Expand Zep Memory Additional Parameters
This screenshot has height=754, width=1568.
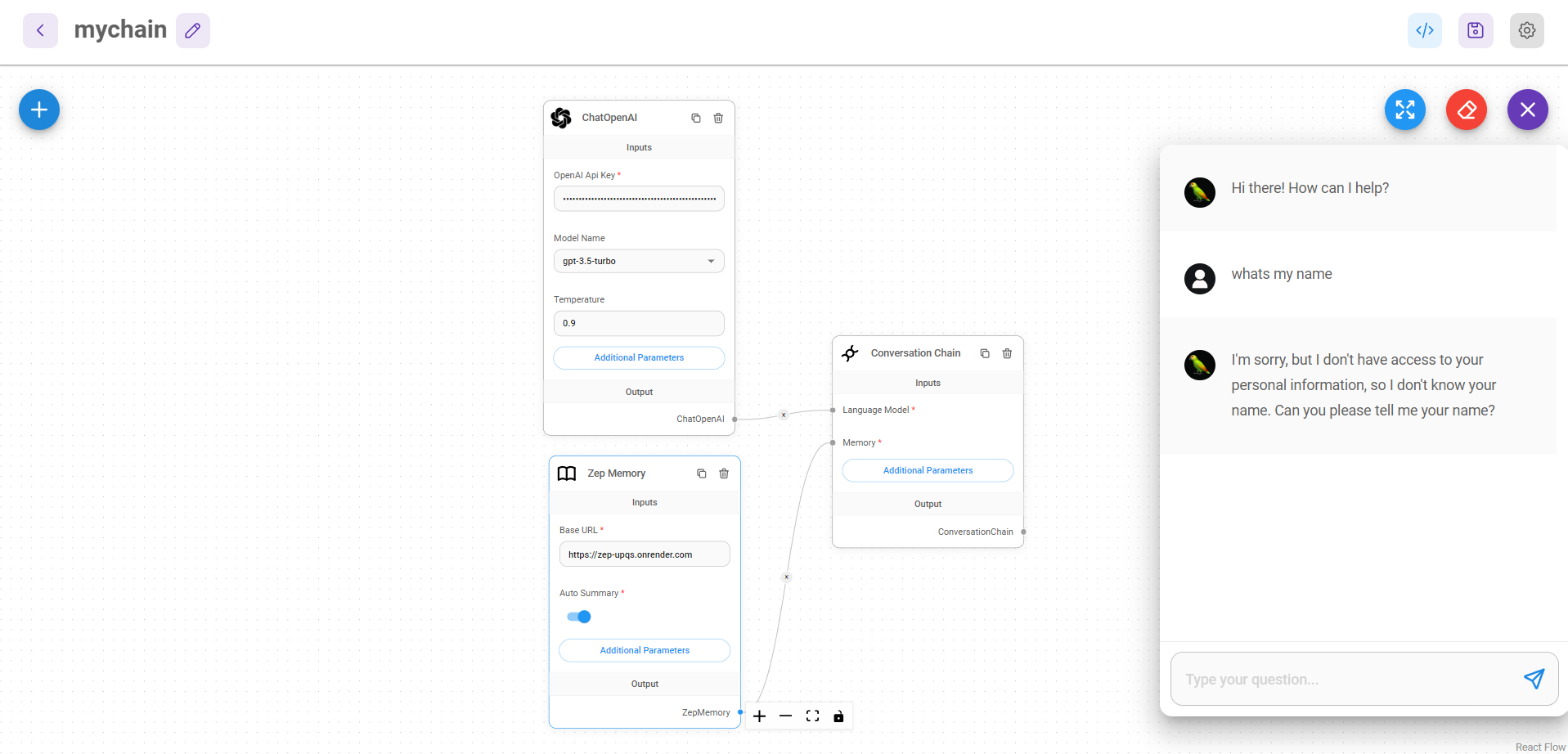coord(645,650)
